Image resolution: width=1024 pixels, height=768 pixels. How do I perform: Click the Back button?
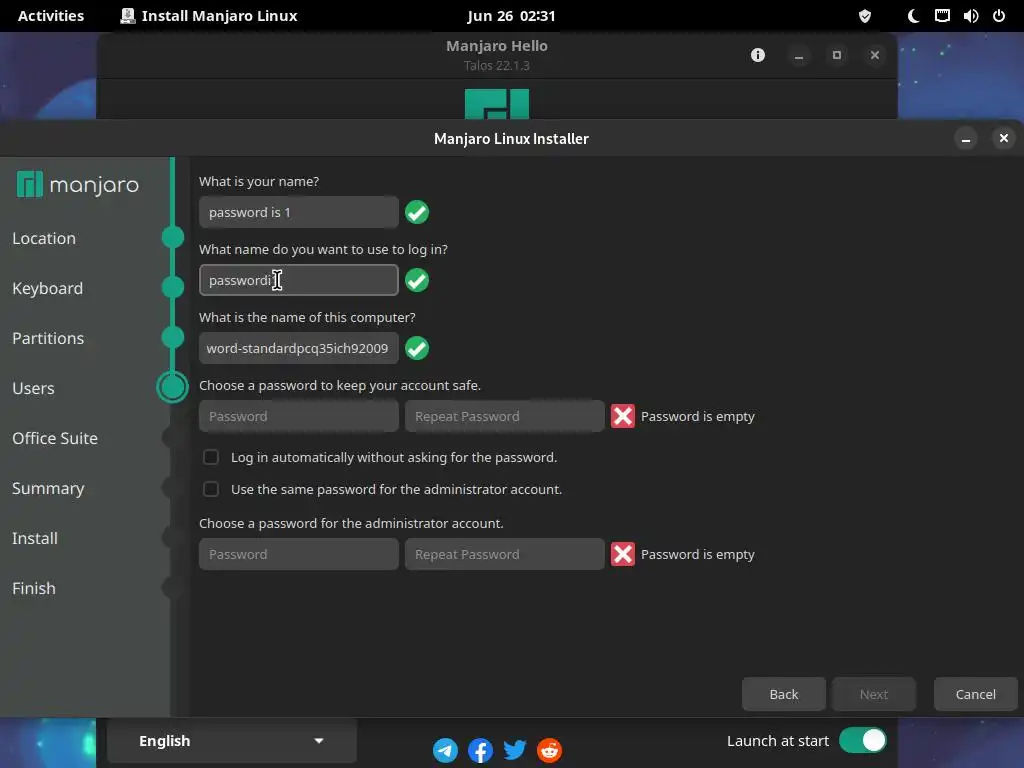tap(784, 694)
